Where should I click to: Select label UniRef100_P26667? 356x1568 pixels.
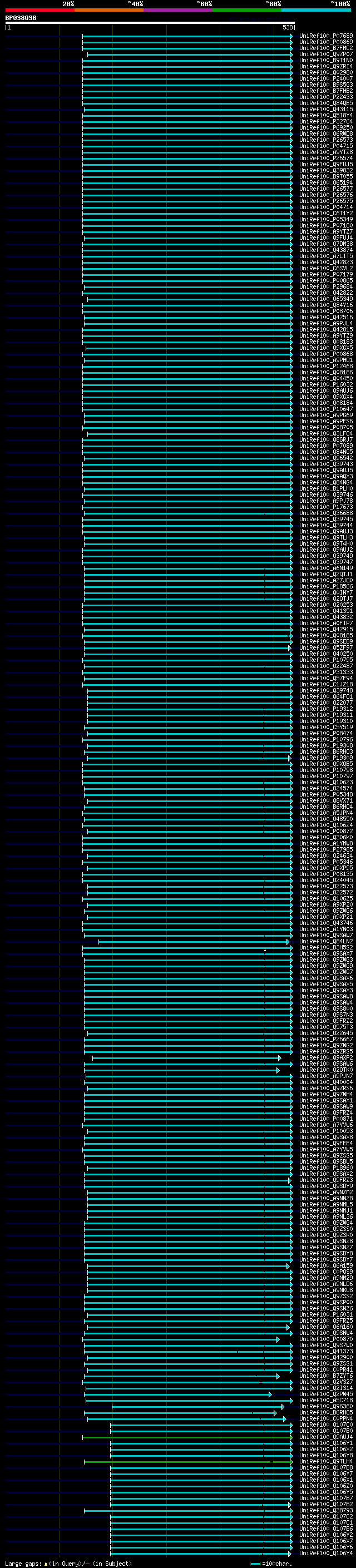tap(326, 1040)
